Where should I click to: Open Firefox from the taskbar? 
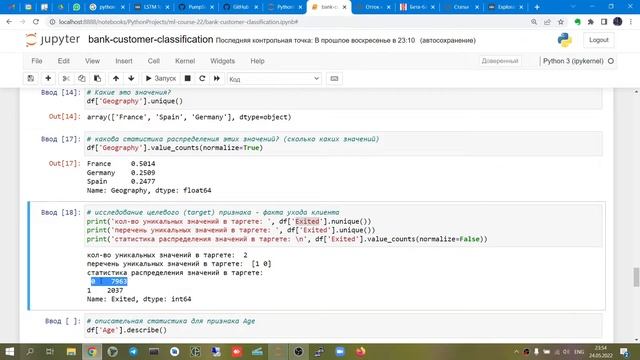point(360,351)
